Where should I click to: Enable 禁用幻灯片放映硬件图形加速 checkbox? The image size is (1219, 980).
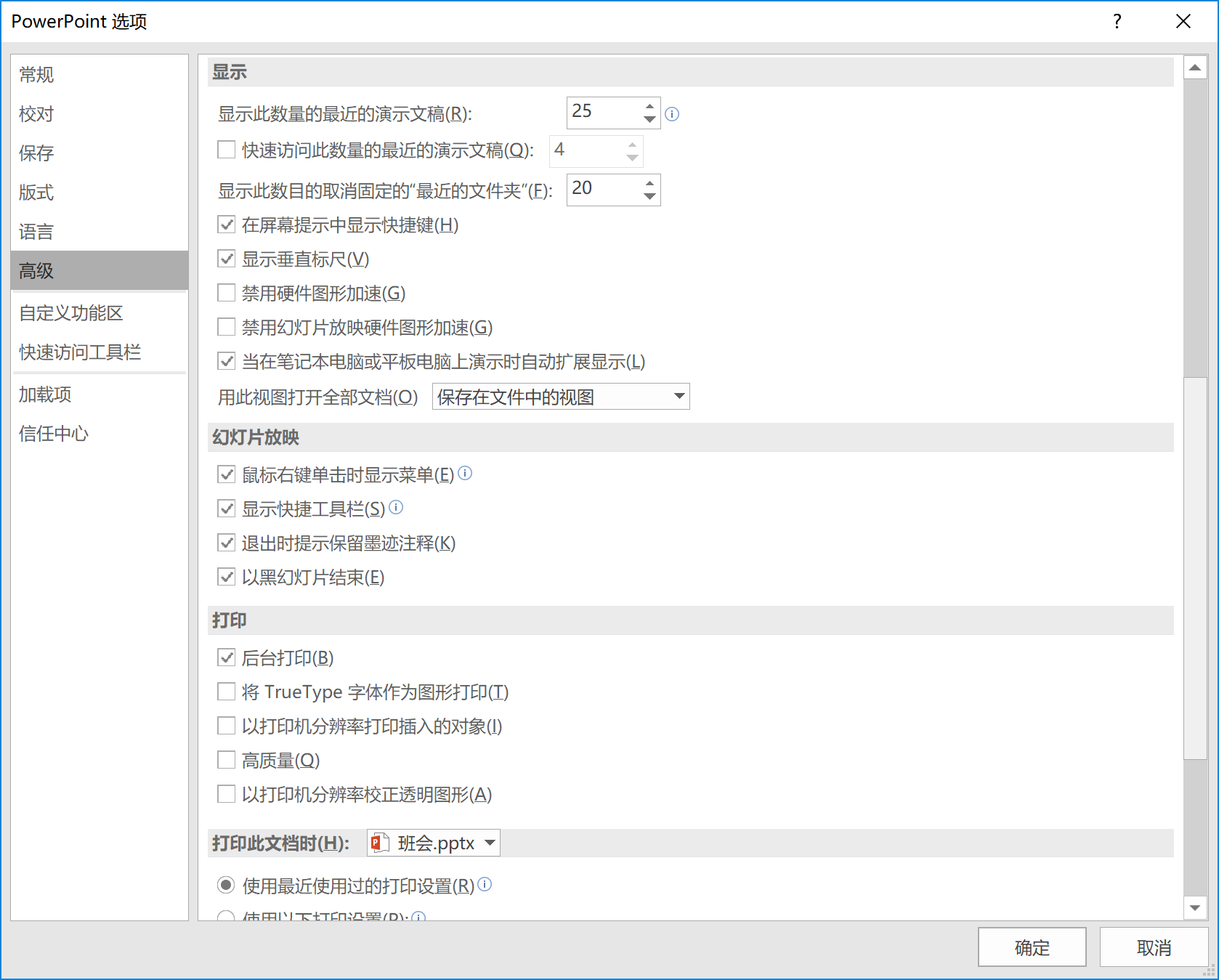tap(227, 327)
